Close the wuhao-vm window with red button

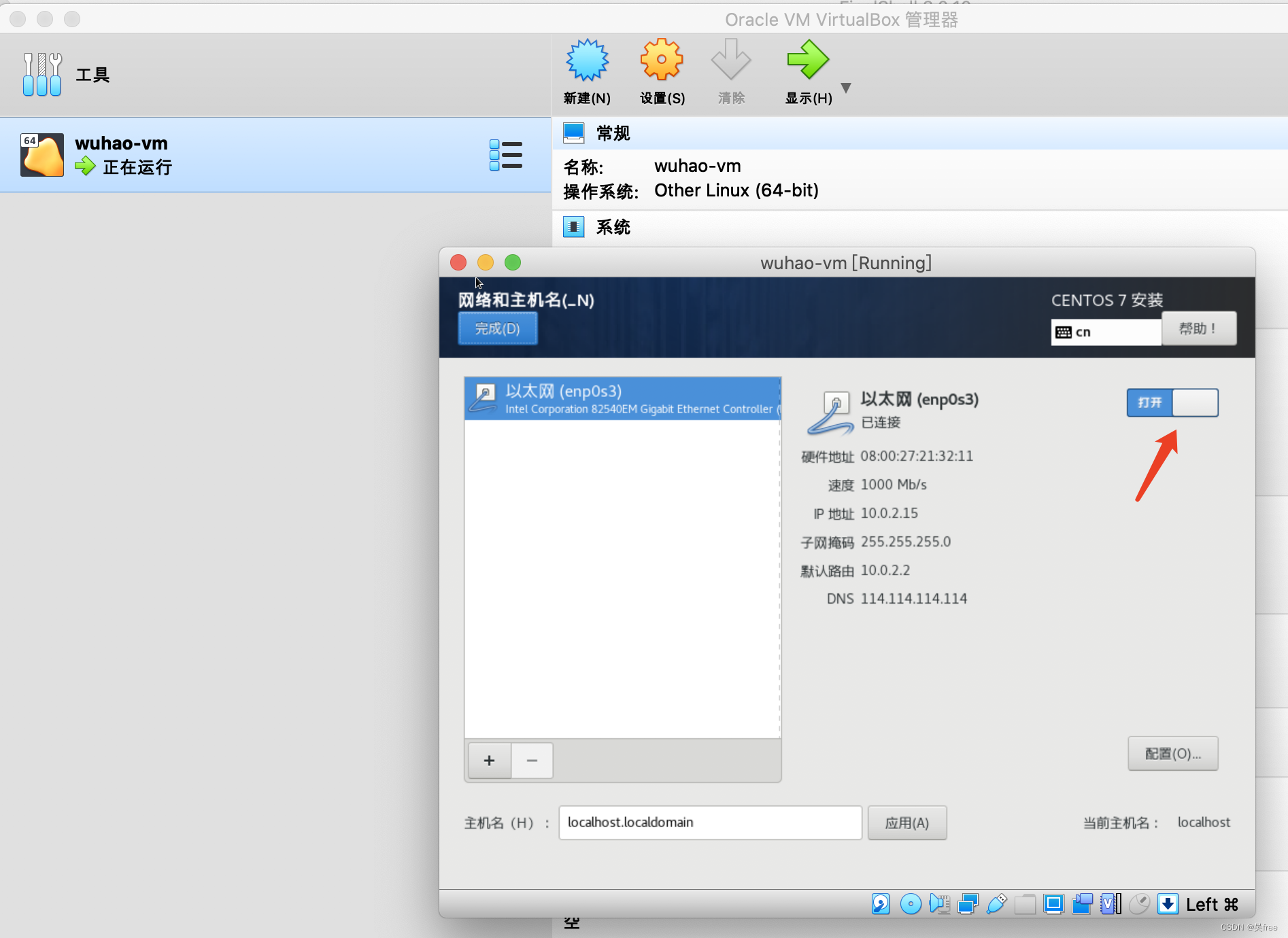tap(458, 262)
